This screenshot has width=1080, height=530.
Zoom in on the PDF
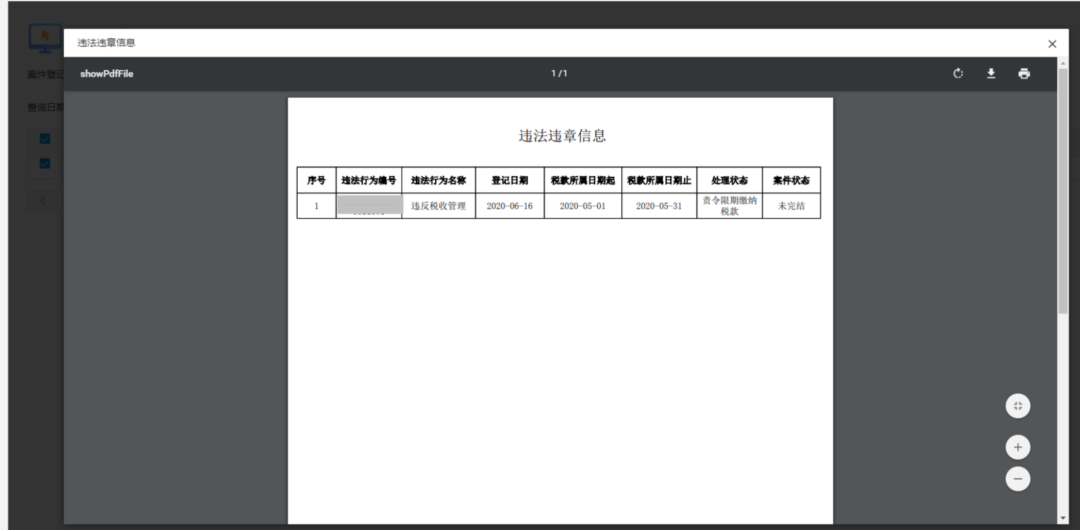pos(1018,447)
